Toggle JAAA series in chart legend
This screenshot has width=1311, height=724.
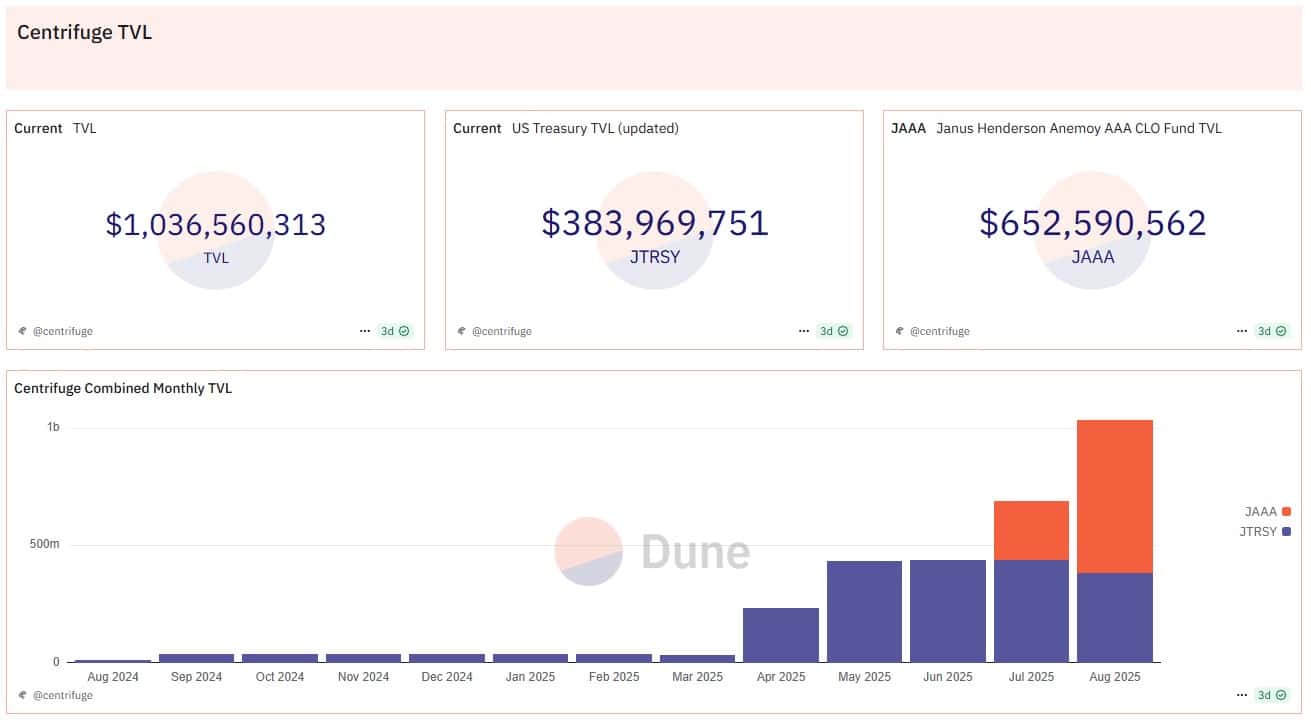[1267, 511]
